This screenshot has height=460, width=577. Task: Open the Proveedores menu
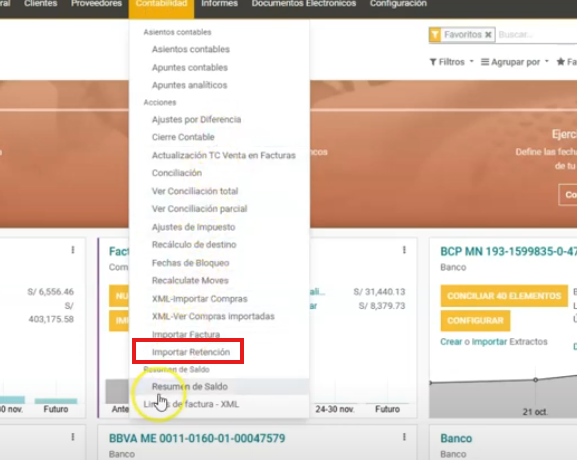point(96,4)
